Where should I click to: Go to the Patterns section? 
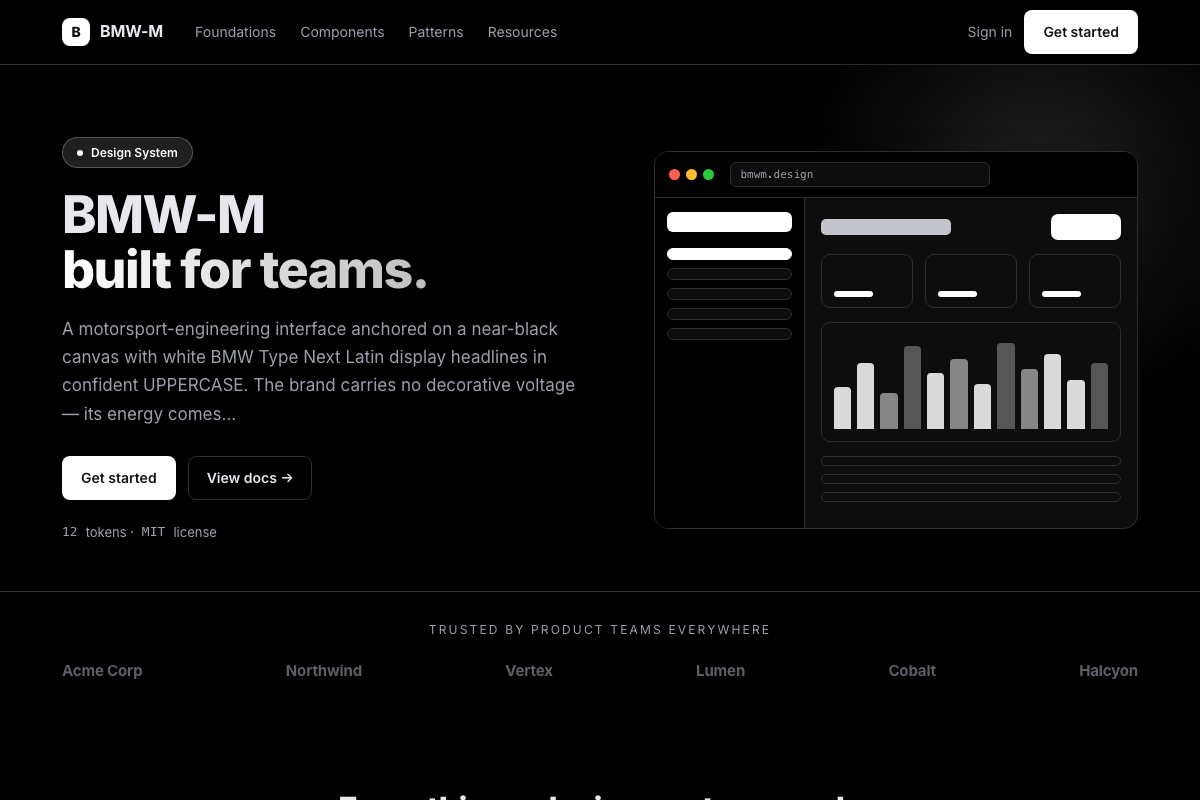[436, 32]
